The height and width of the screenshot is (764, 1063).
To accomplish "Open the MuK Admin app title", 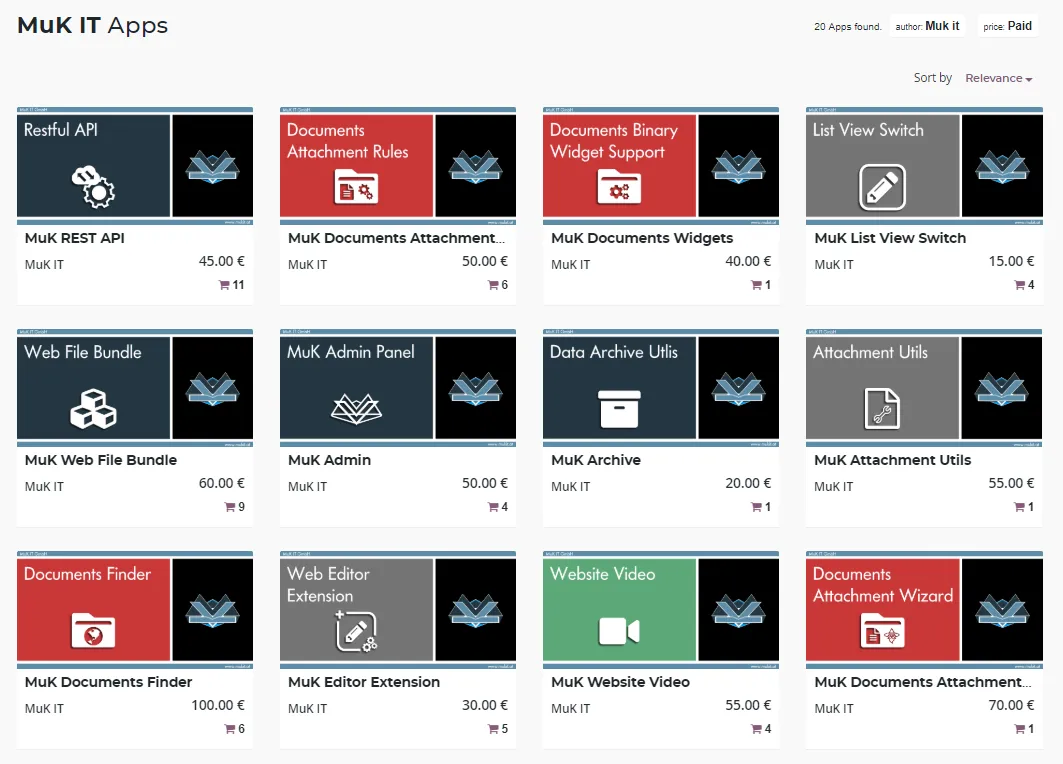I will point(329,460).
